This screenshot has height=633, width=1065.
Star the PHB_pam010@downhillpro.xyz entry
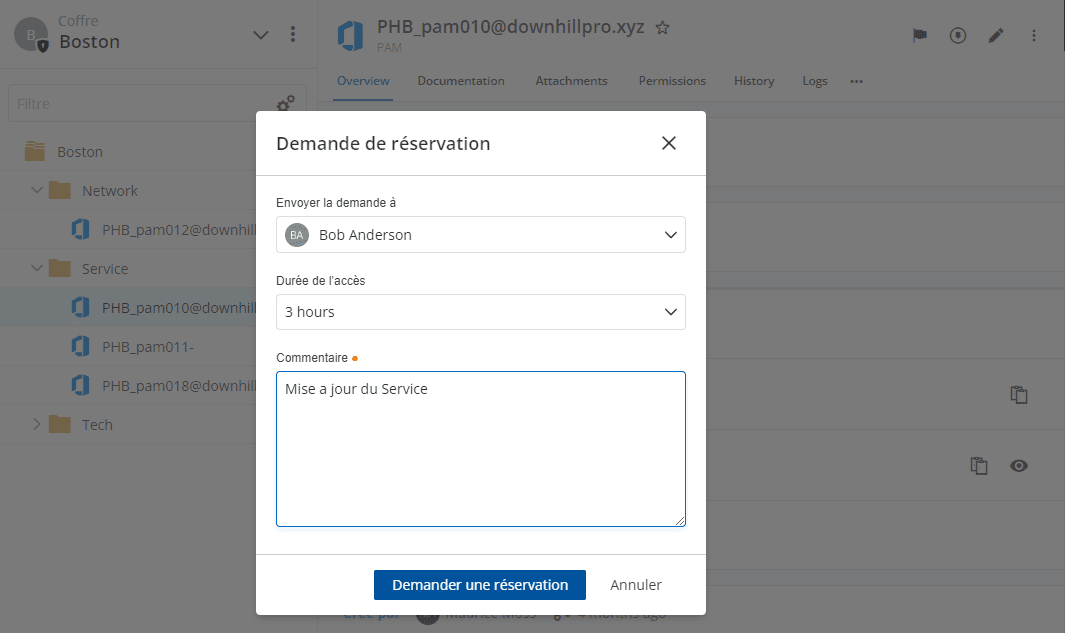(663, 29)
